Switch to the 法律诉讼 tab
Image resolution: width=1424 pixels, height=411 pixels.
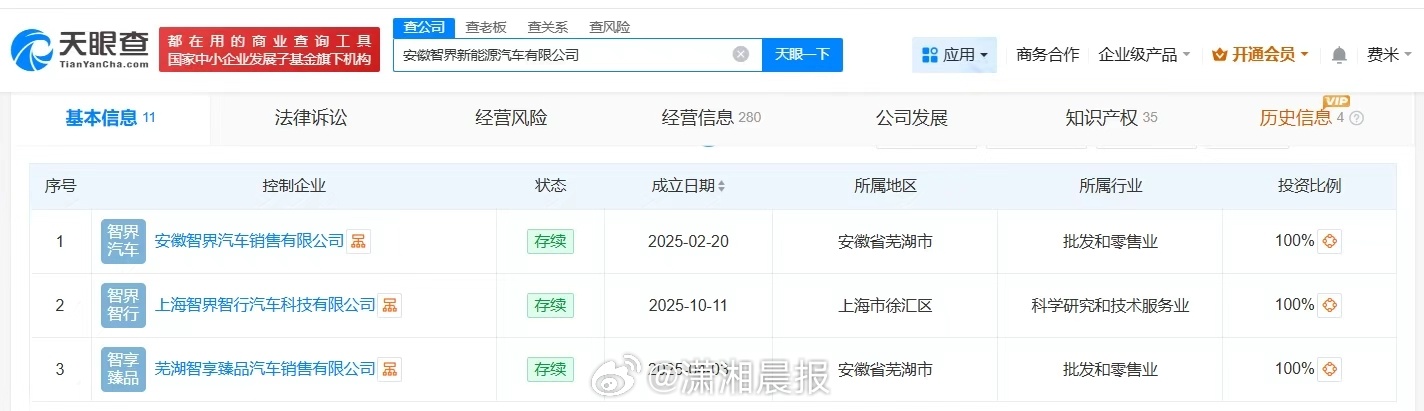pos(311,118)
